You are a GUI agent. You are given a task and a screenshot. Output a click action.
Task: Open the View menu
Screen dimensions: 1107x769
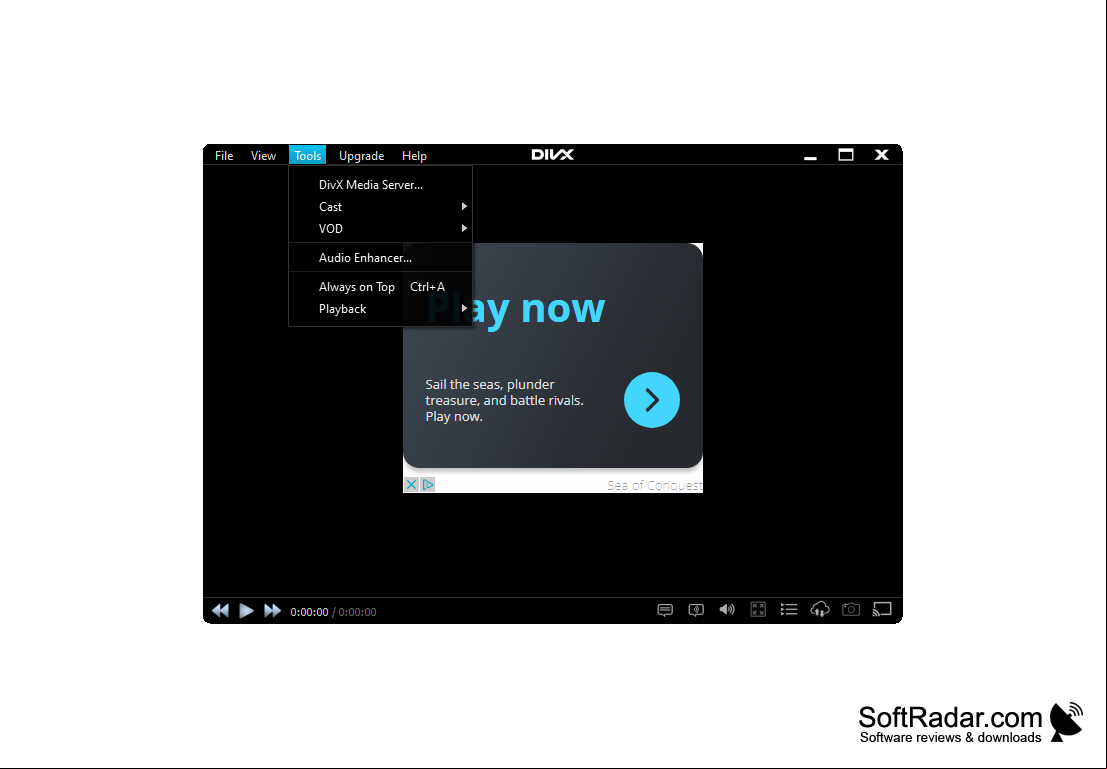pyautogui.click(x=263, y=155)
